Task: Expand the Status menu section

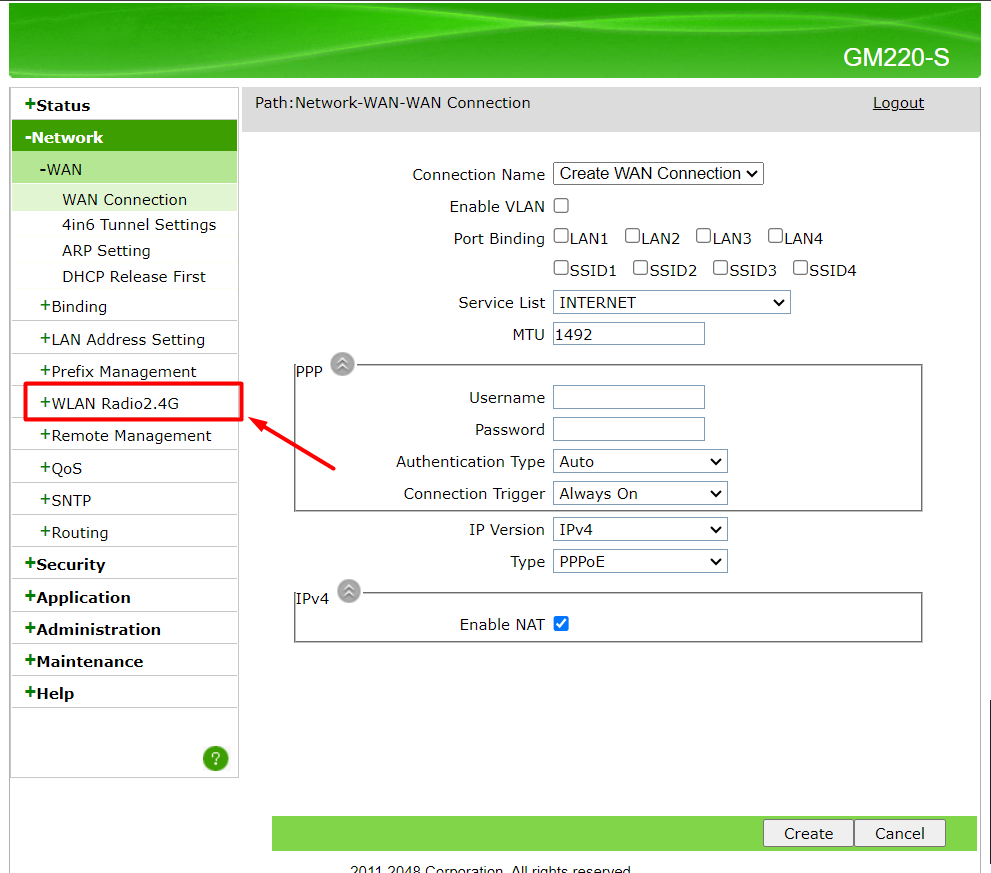Action: (x=62, y=105)
